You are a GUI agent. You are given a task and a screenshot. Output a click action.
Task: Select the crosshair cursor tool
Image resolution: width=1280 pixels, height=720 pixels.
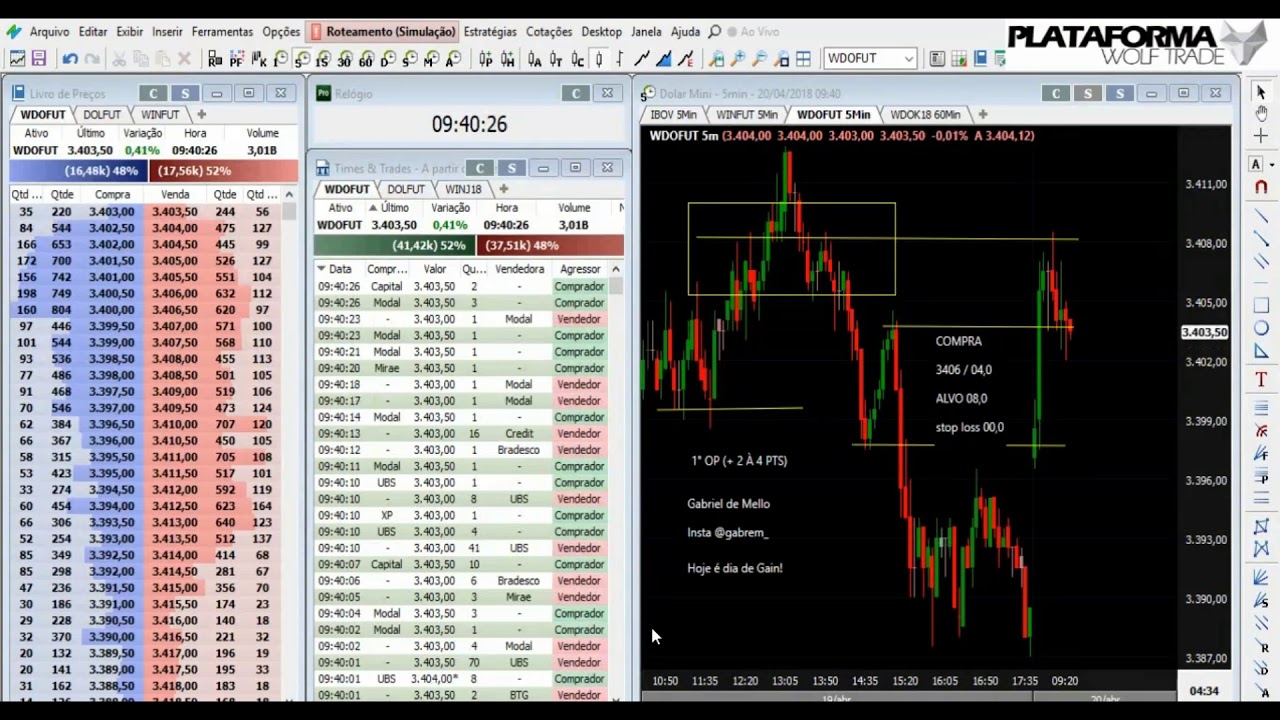1261,135
